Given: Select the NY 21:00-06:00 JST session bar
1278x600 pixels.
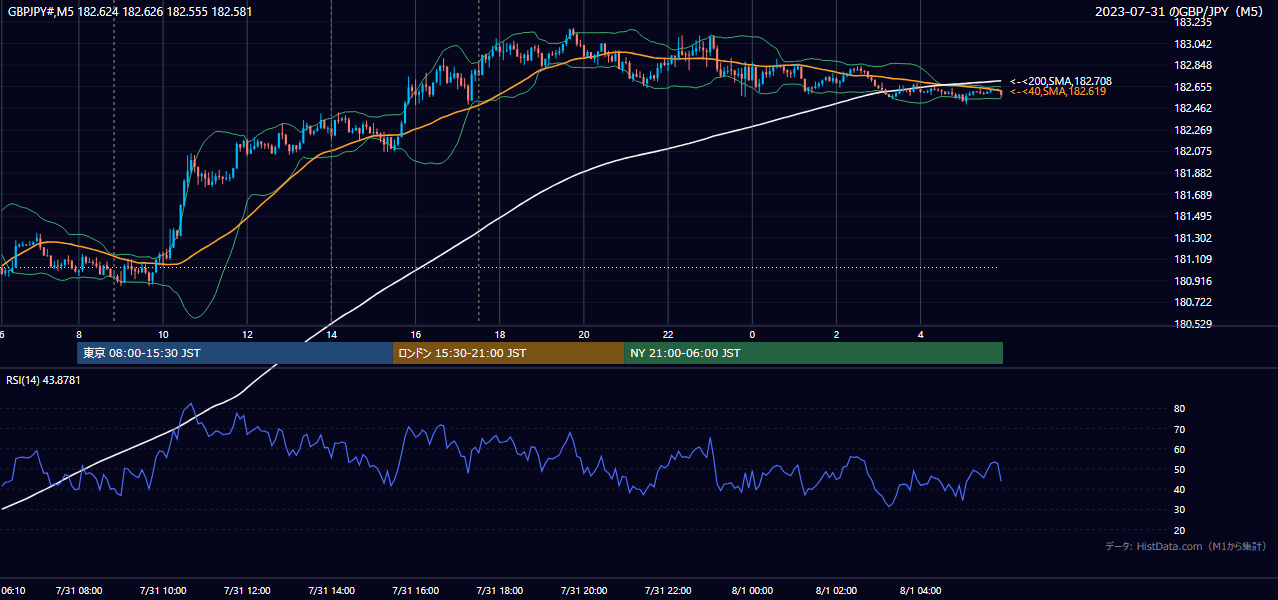Looking at the screenshot, I should tap(813, 353).
